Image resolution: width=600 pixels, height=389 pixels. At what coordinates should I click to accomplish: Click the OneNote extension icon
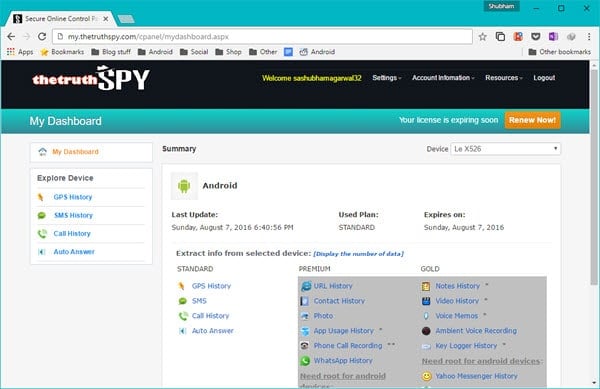[553, 37]
